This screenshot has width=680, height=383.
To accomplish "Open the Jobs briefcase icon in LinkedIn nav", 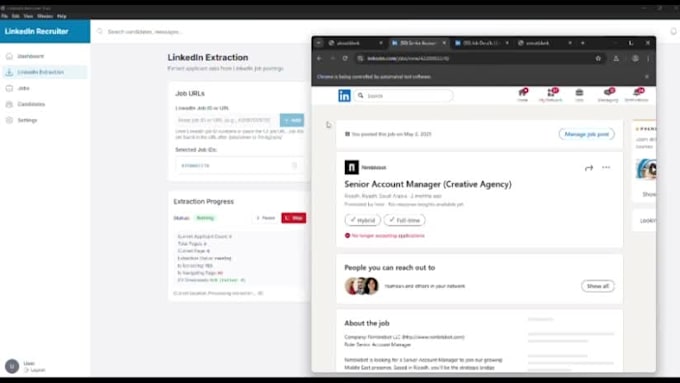I will pos(579,95).
